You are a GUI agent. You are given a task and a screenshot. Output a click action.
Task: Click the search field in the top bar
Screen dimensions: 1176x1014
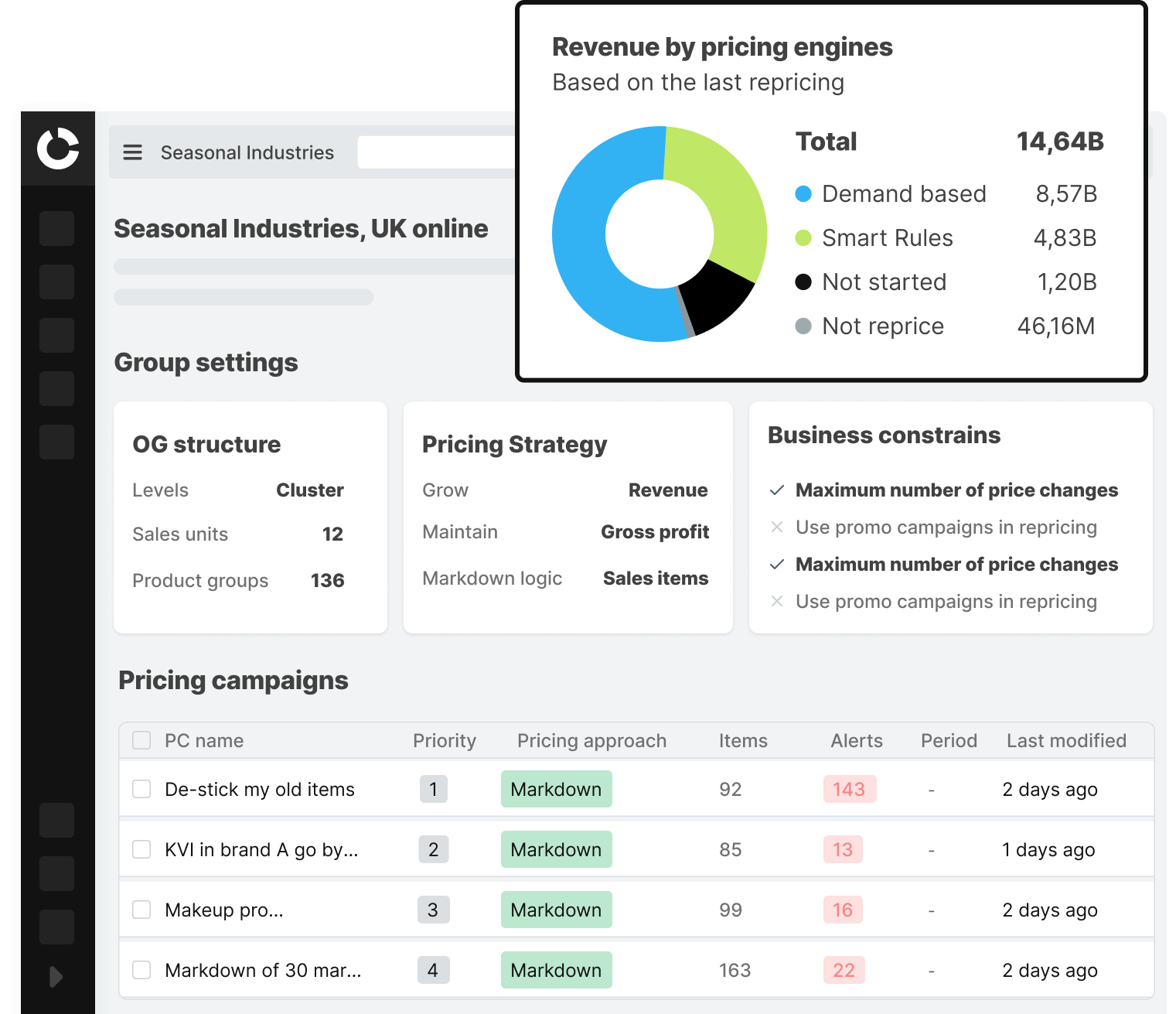[x=437, y=152]
